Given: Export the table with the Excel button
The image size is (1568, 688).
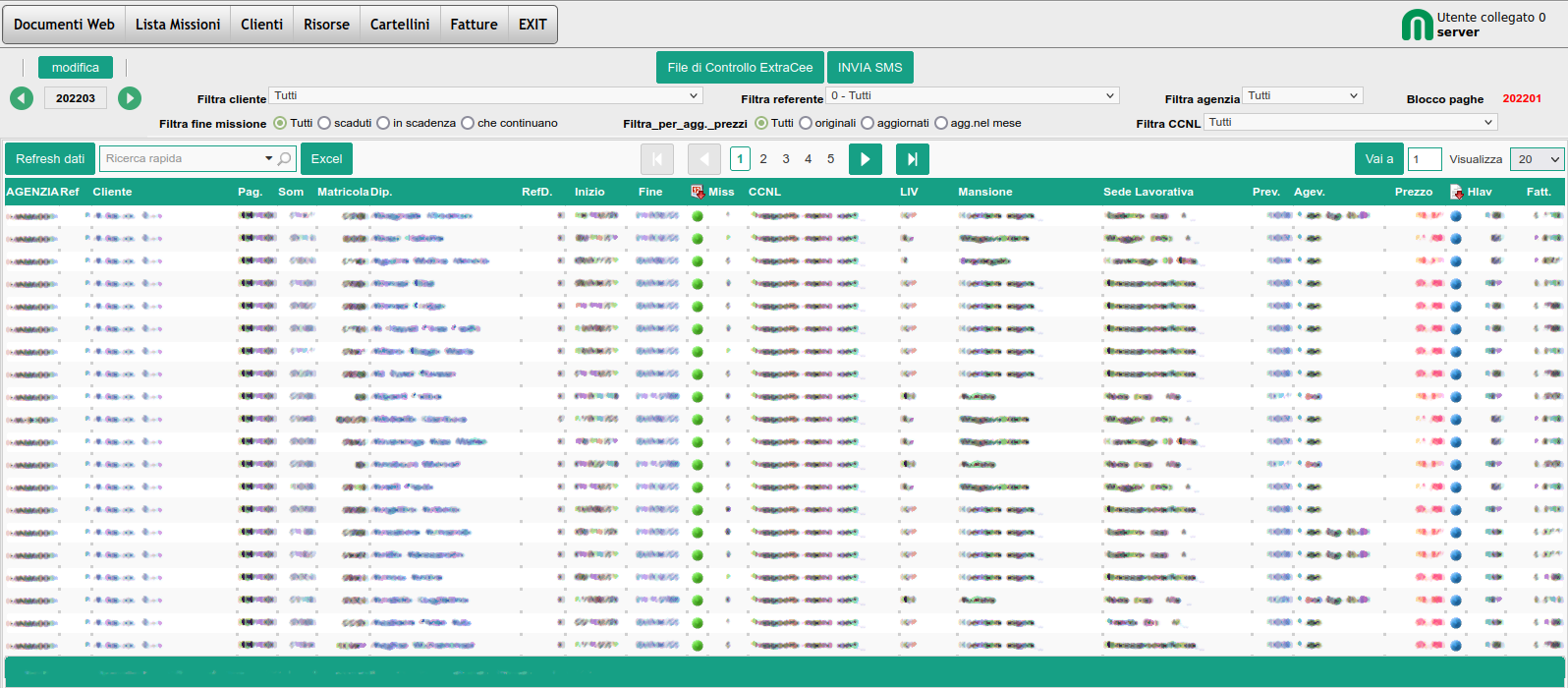Looking at the screenshot, I should (x=326, y=159).
